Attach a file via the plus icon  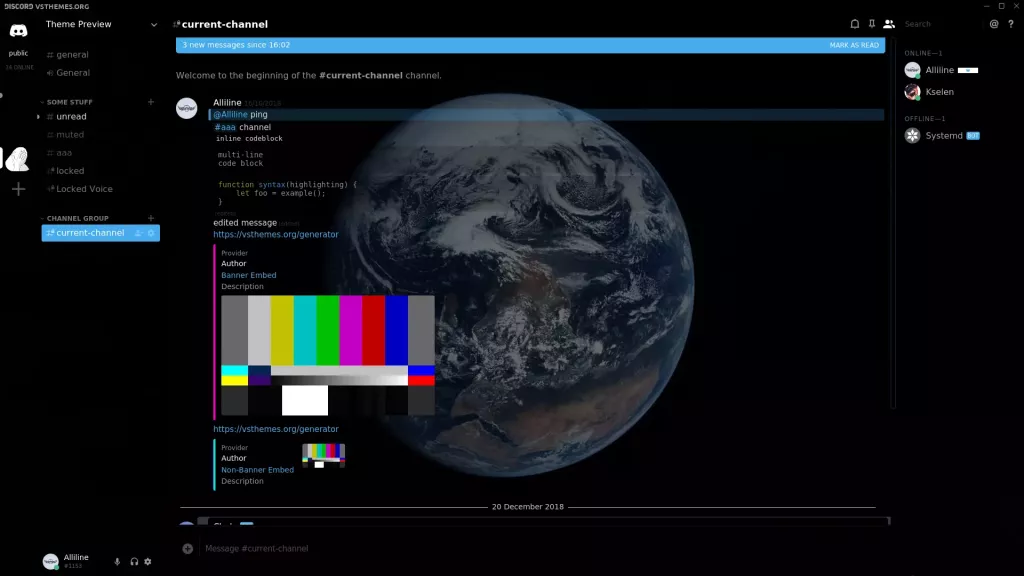click(x=187, y=548)
